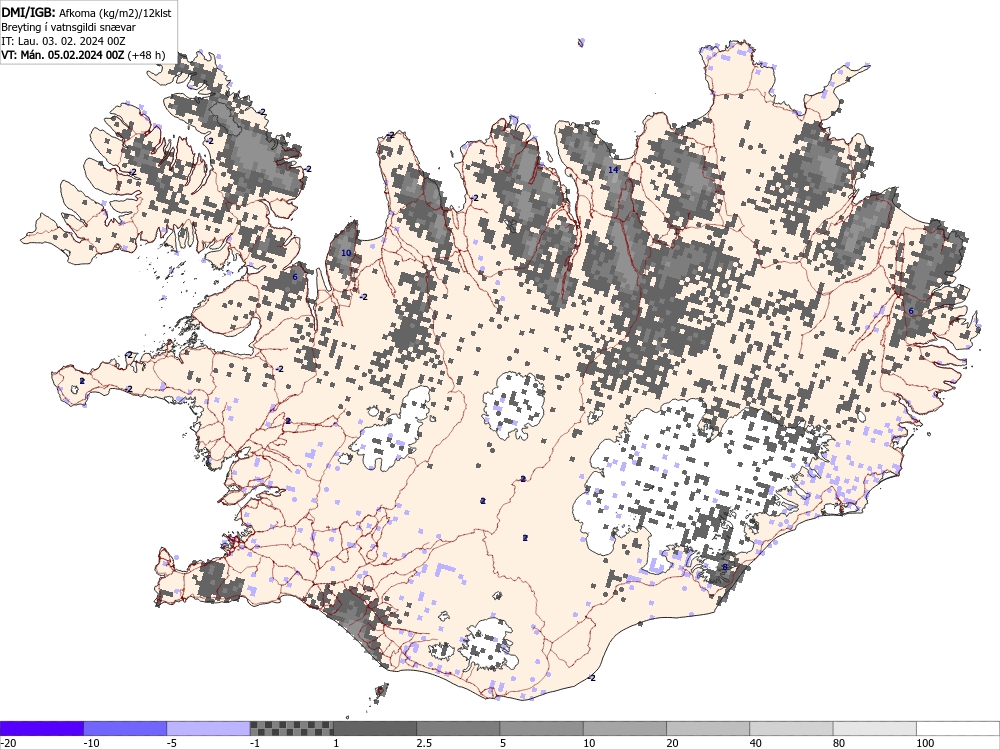Select the darkest gray 1 to 2.5 legend swatch
This screenshot has width=1000, height=750.
[x=375, y=728]
